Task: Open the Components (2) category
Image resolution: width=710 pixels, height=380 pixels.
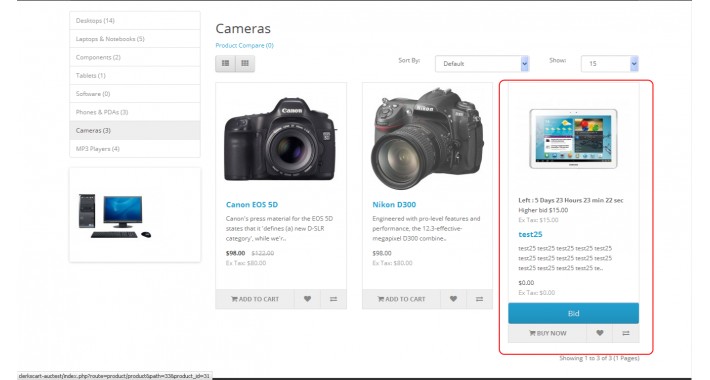Action: pyautogui.click(x=135, y=57)
